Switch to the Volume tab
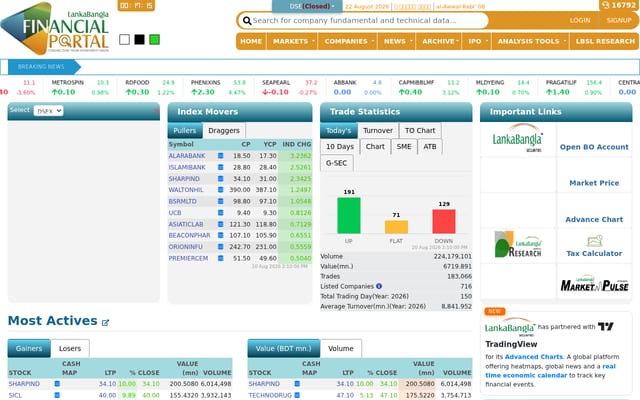Screen dimensions: 640x400 (340, 349)
